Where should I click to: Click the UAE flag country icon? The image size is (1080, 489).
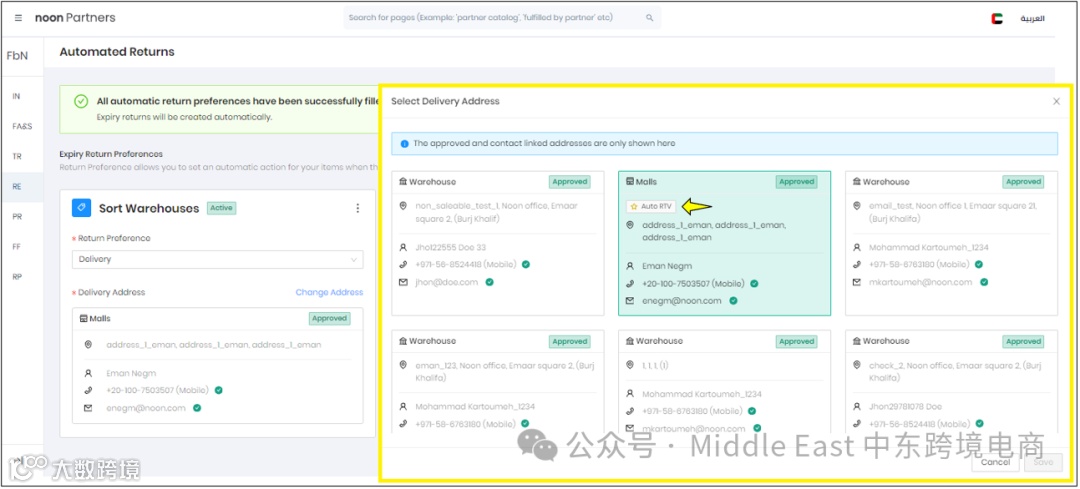[997, 19]
